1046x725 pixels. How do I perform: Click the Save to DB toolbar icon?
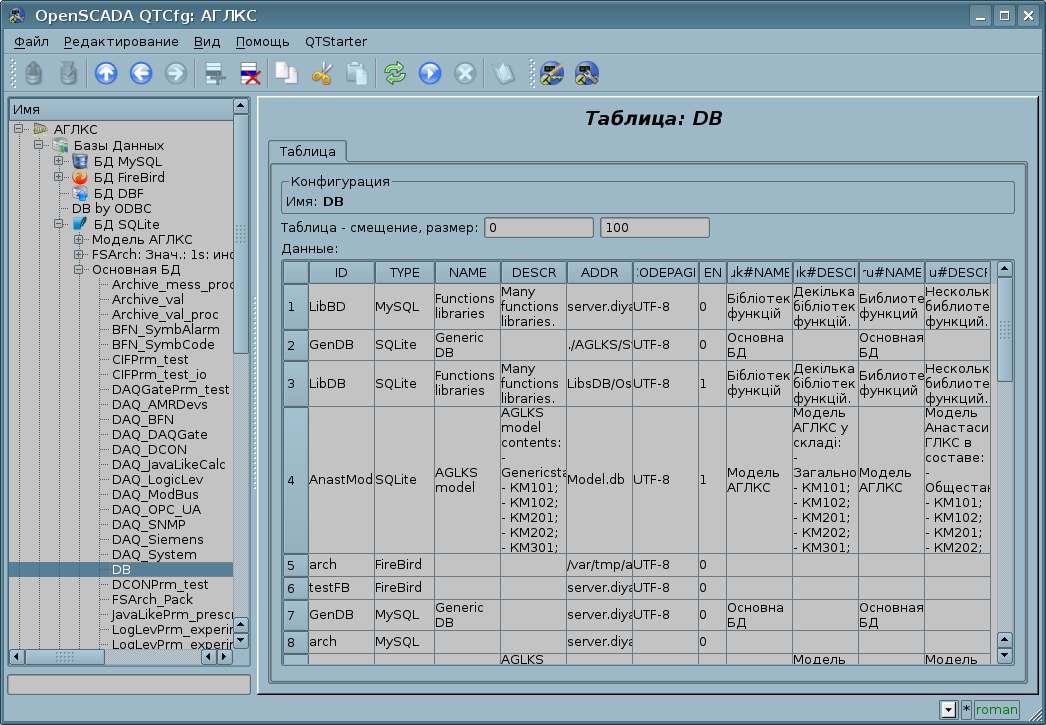68,73
